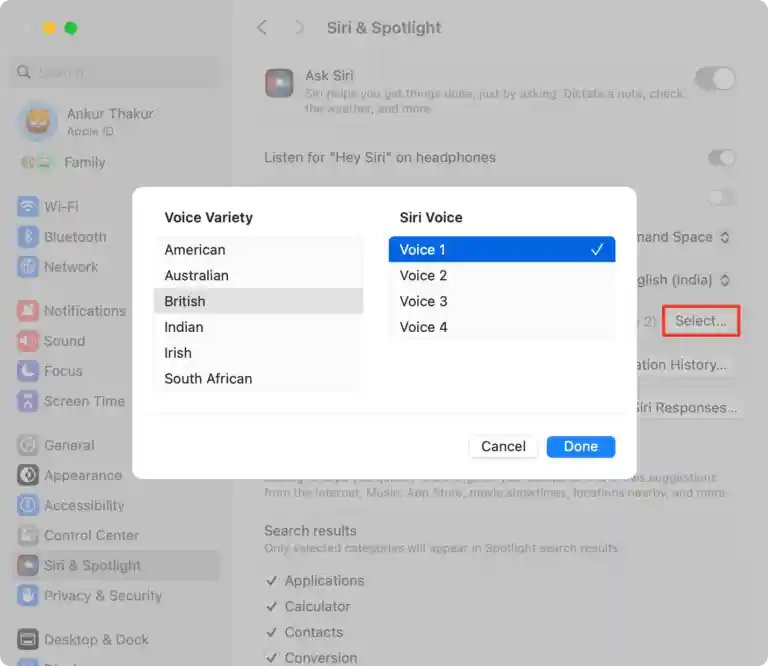Click the Done button

point(580,447)
